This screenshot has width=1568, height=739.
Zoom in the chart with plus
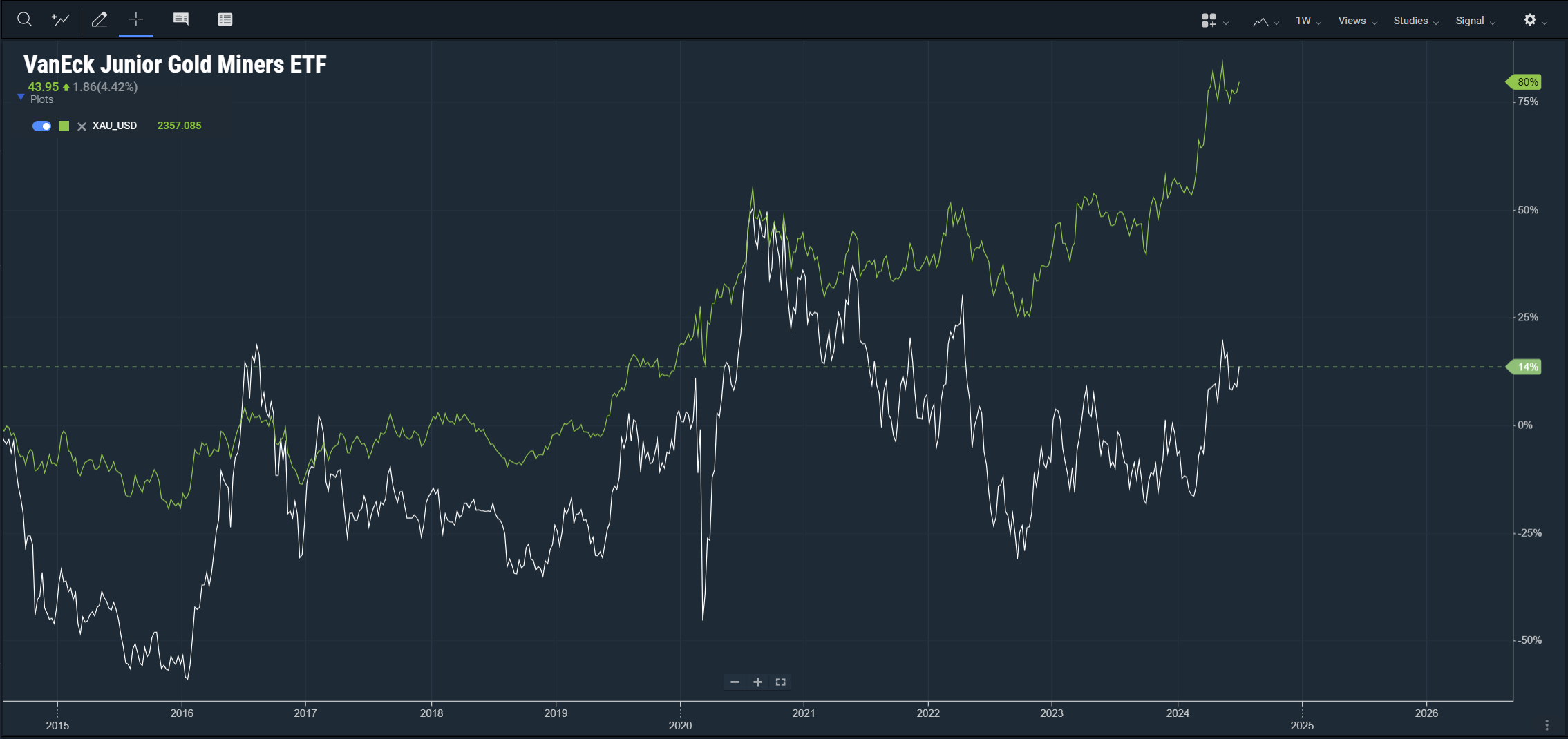point(757,682)
